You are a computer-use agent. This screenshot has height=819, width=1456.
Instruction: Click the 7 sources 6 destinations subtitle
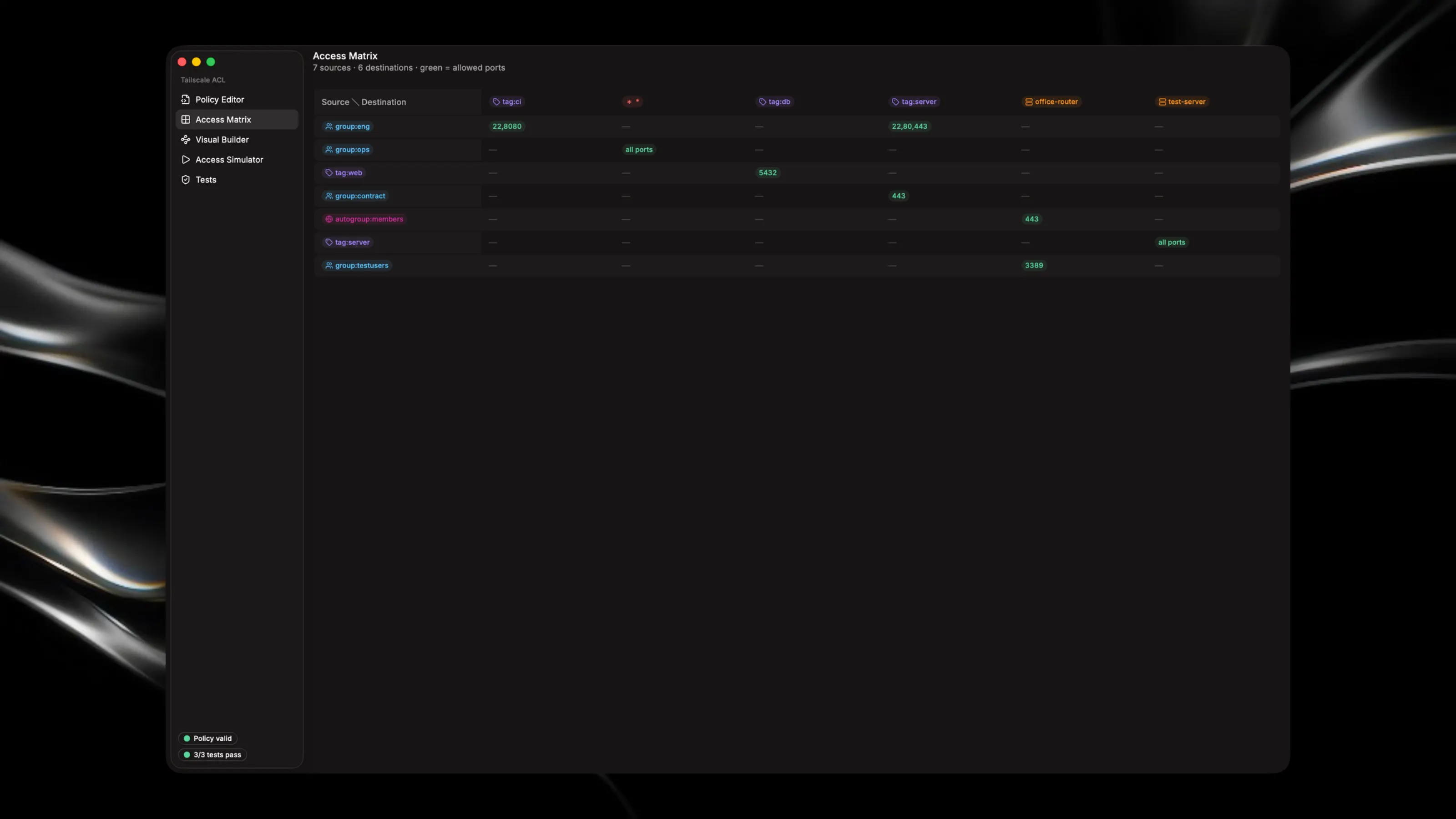pyautogui.click(x=409, y=68)
